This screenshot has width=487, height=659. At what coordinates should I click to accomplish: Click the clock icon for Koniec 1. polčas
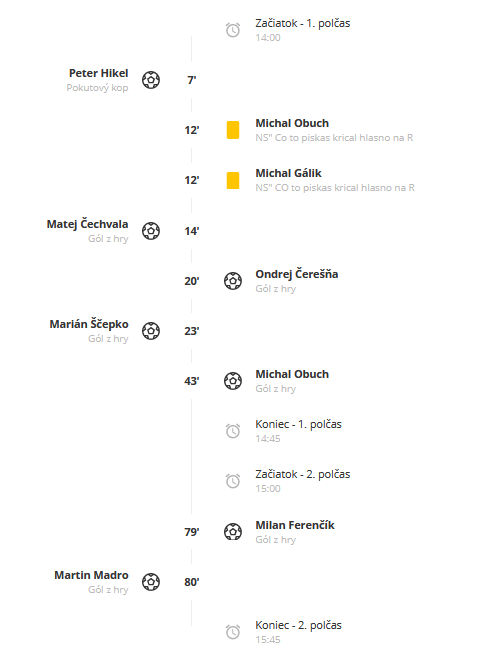tap(233, 431)
